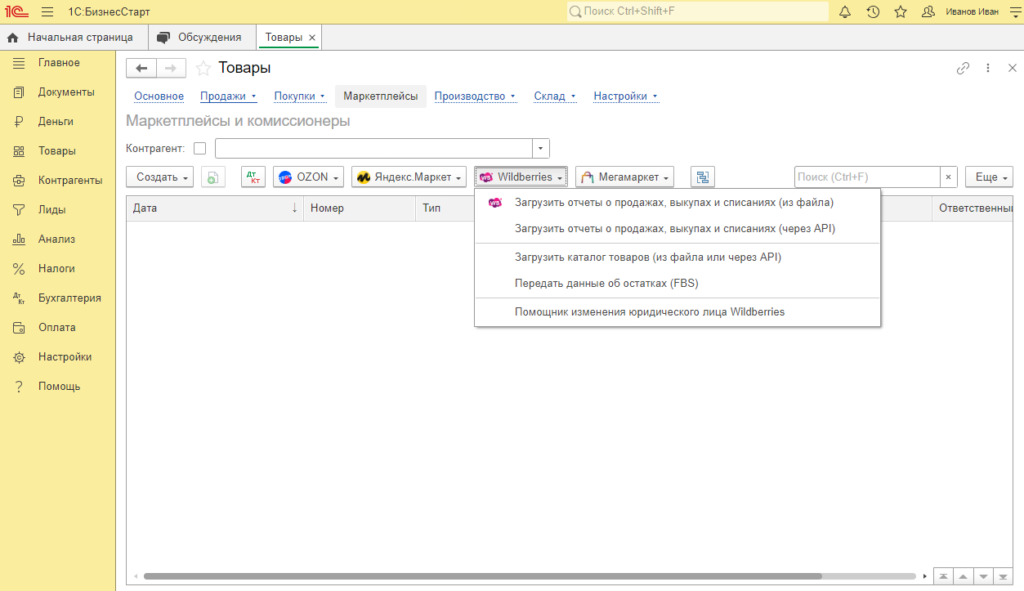The height and width of the screenshot is (591, 1024).
Task: Open Документы section in sidebar
Action: click(65, 92)
